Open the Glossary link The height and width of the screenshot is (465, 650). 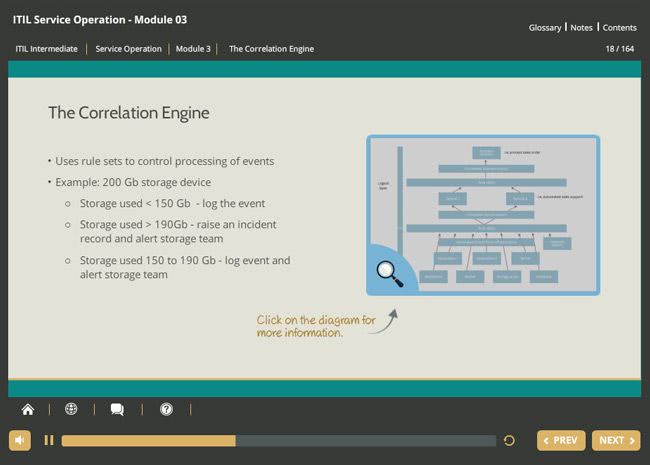click(545, 28)
